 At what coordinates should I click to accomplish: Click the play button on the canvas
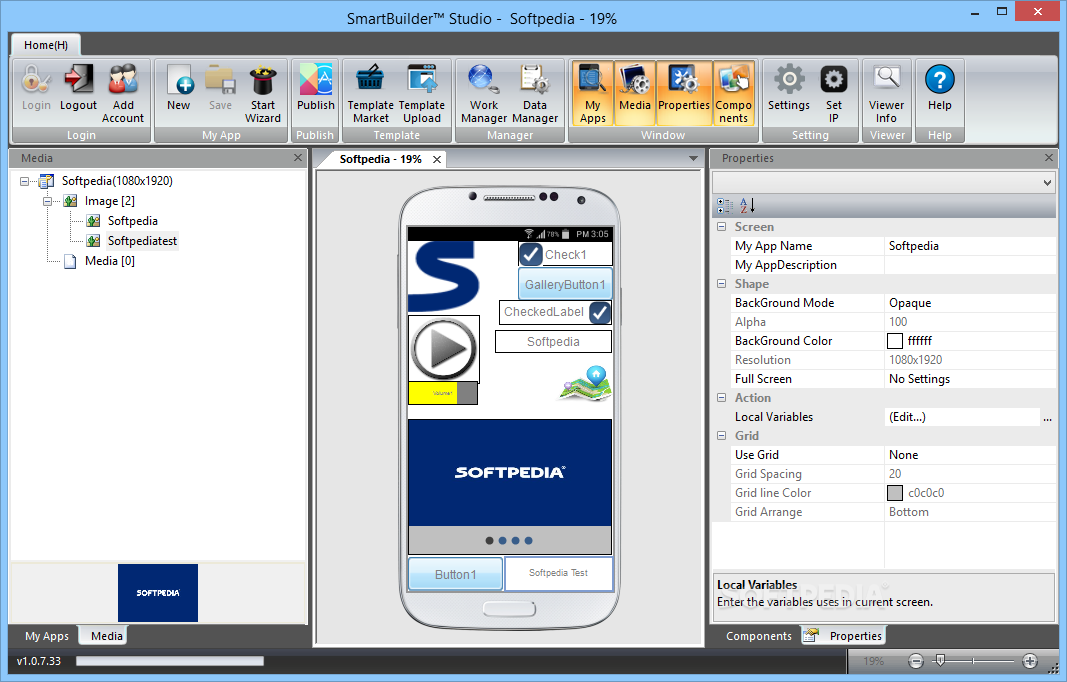point(444,349)
